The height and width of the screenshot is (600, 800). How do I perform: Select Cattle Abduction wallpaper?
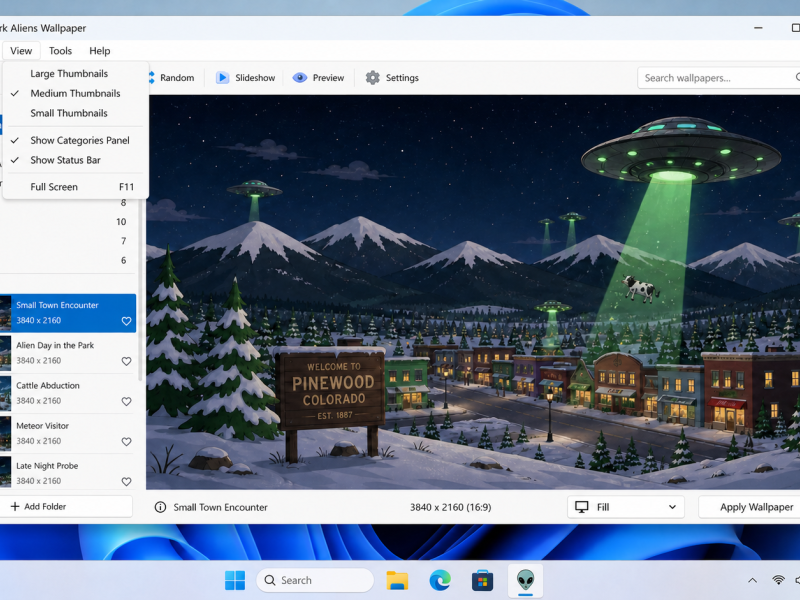click(x=68, y=393)
